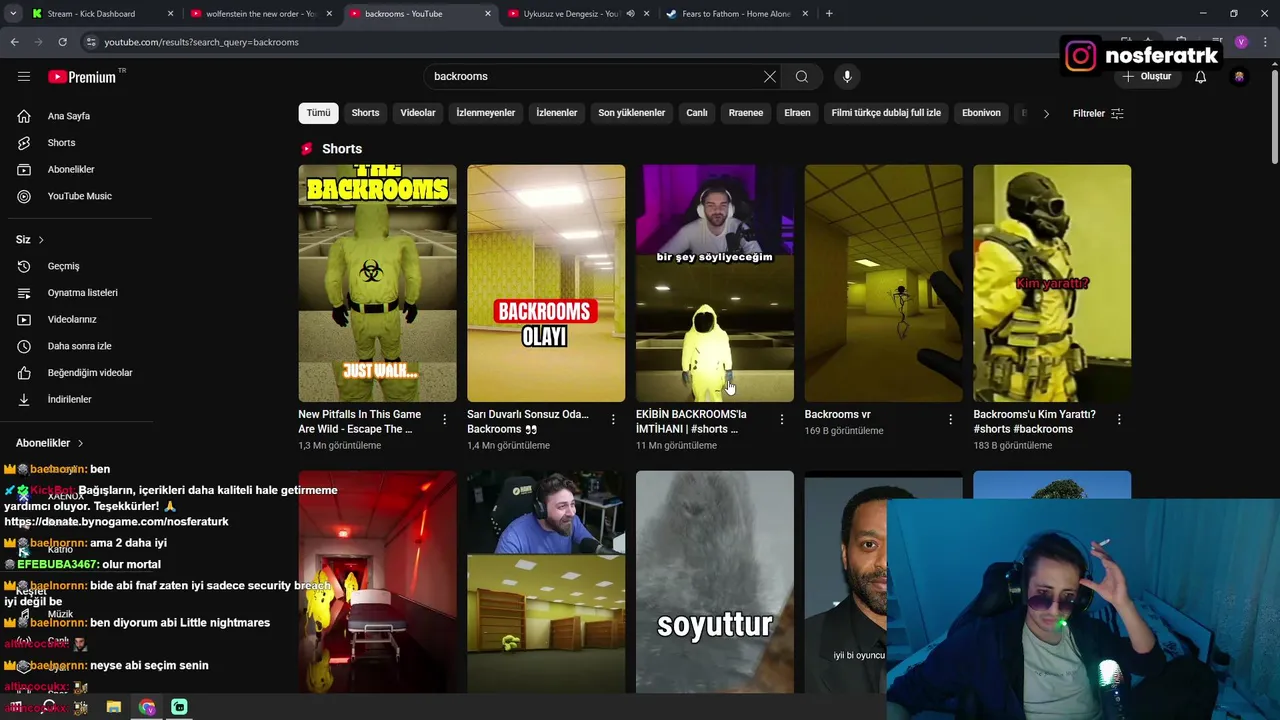
Task: Clear the search text with X icon
Action: [770, 77]
